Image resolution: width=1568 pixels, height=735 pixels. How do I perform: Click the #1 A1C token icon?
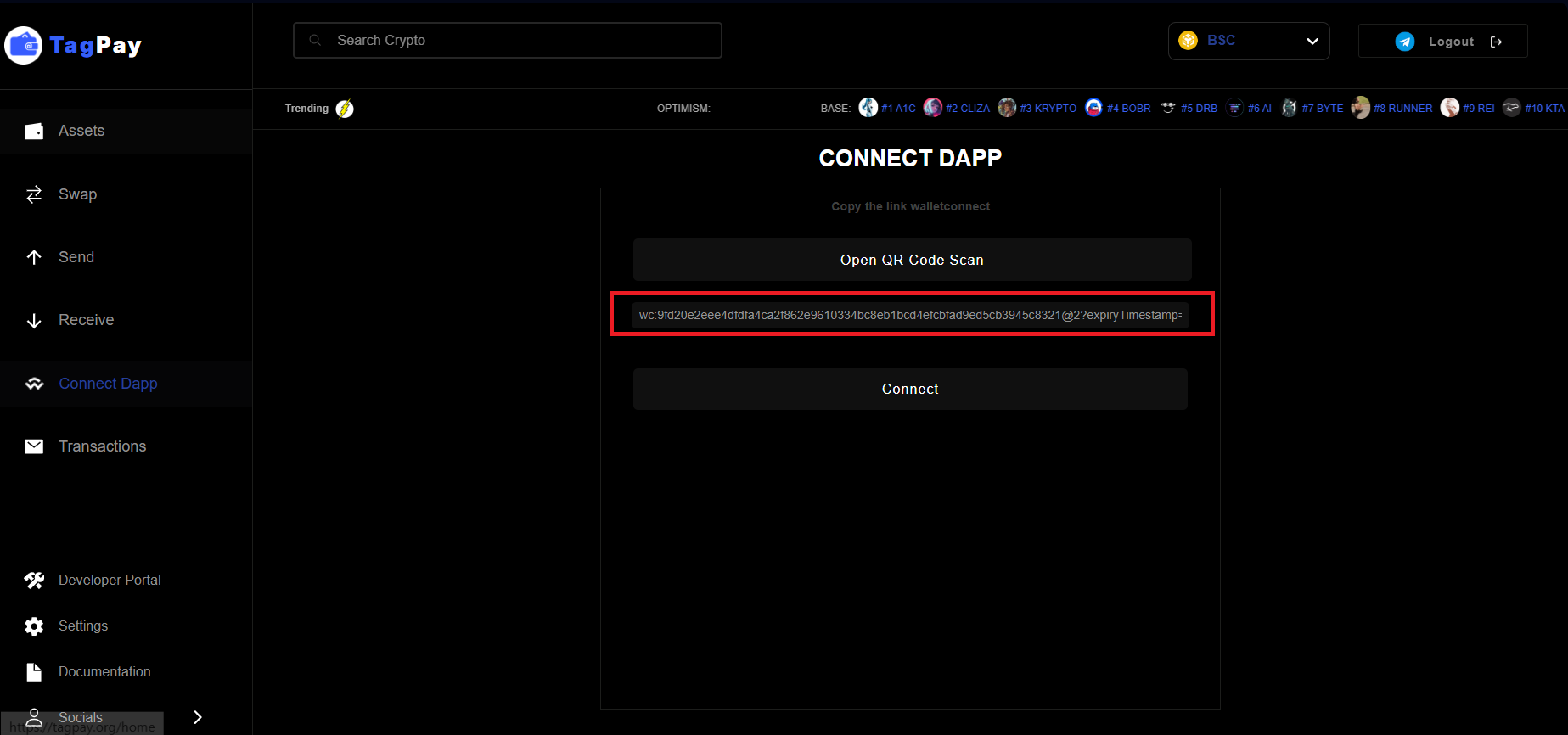tap(868, 108)
